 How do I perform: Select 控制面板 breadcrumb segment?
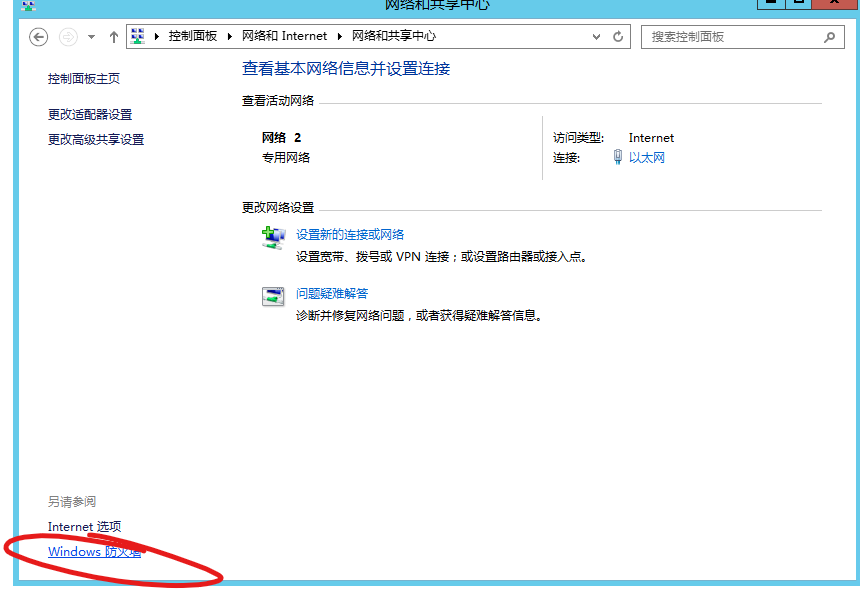pyautogui.click(x=195, y=37)
